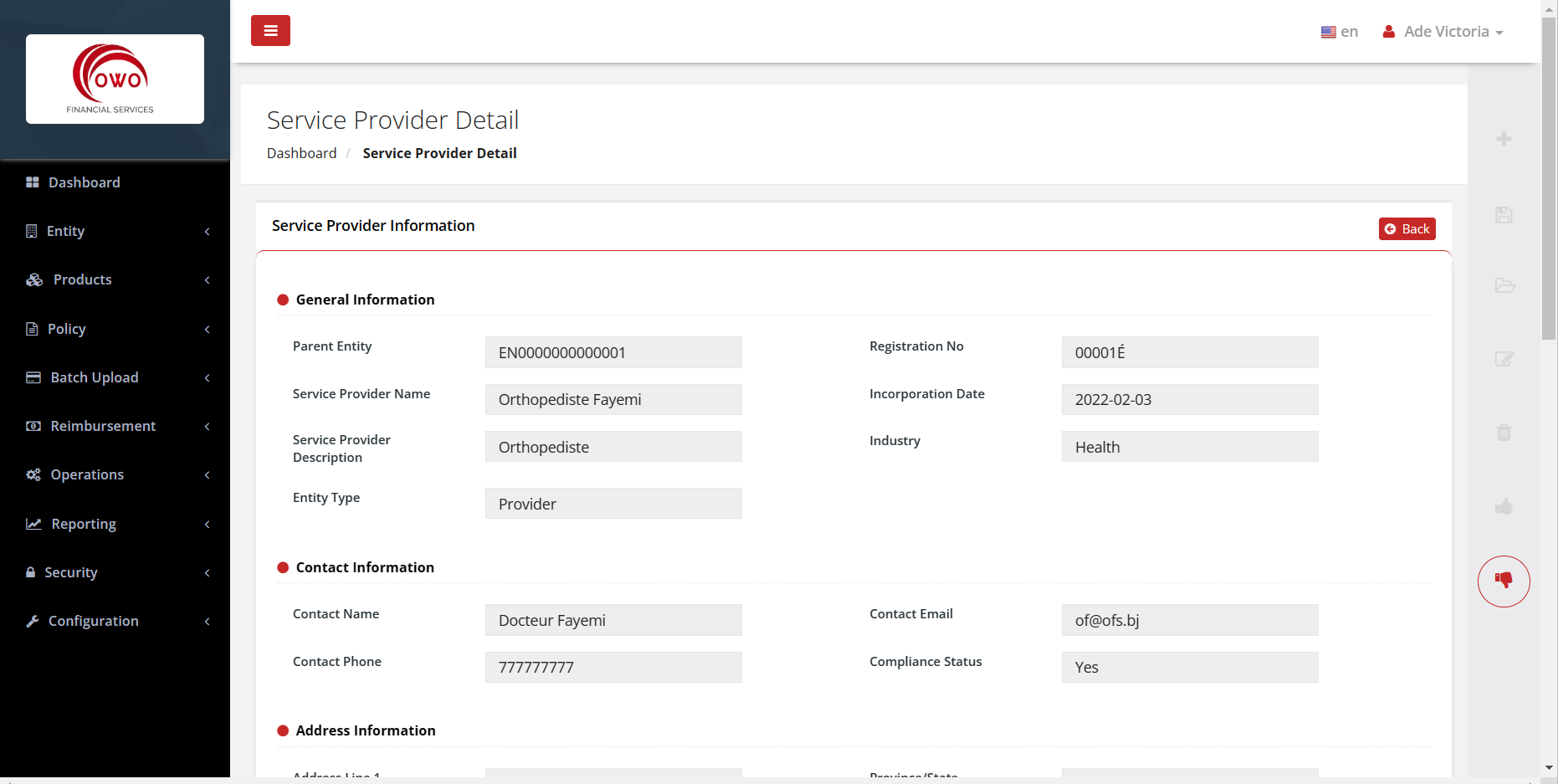Expand the Security menu chevron
The width and height of the screenshot is (1558, 784).
coord(207,573)
